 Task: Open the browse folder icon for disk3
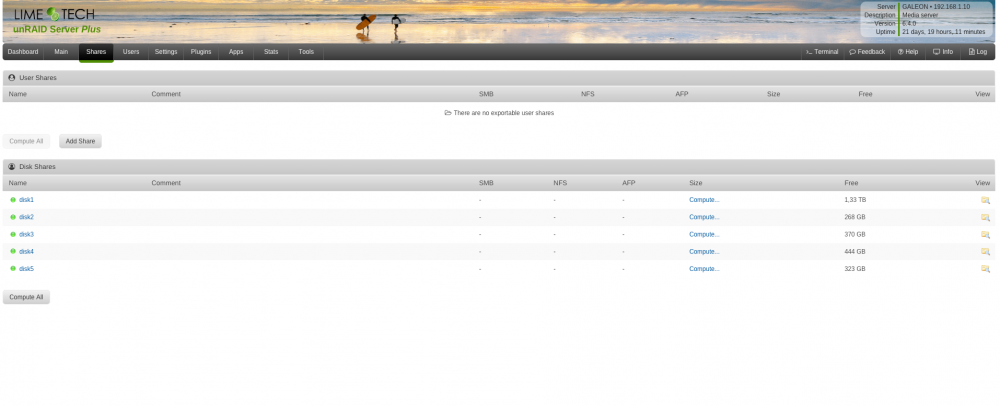click(x=985, y=235)
